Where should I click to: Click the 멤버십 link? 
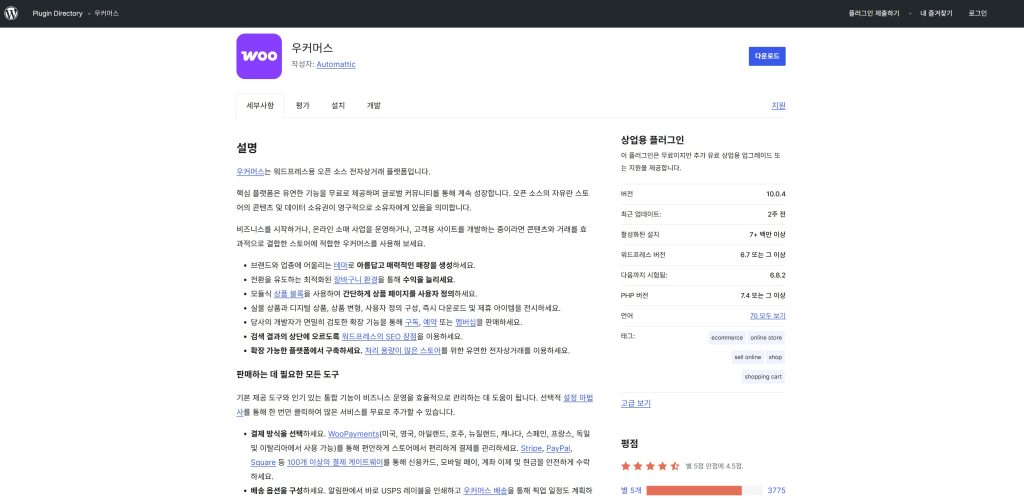click(x=466, y=322)
